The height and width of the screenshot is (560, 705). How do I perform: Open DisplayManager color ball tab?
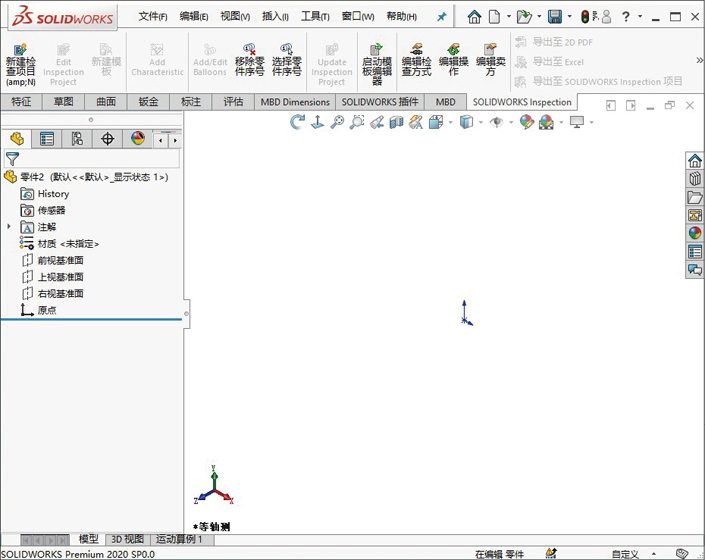tap(138, 139)
